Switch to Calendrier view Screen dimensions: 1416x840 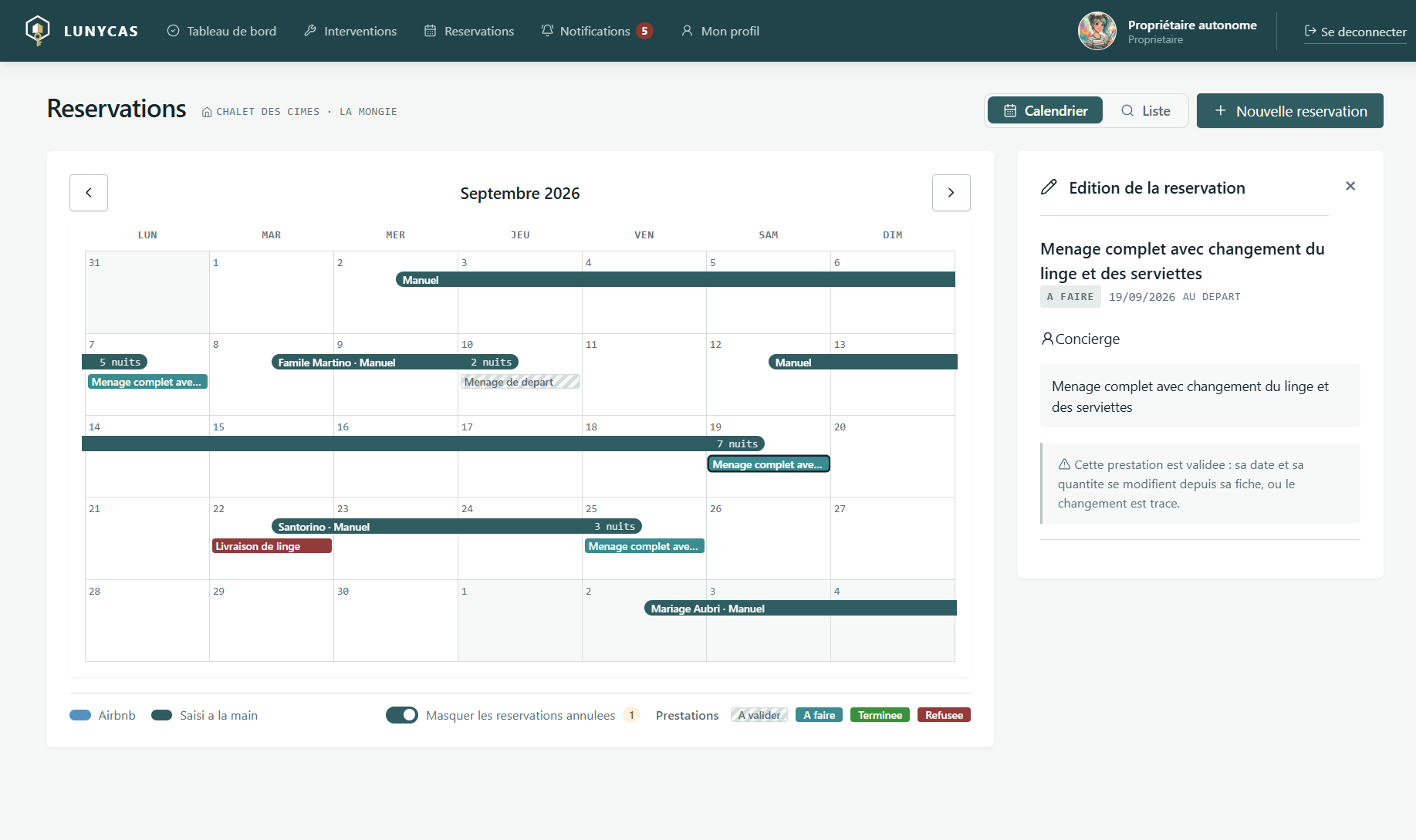1045,111
